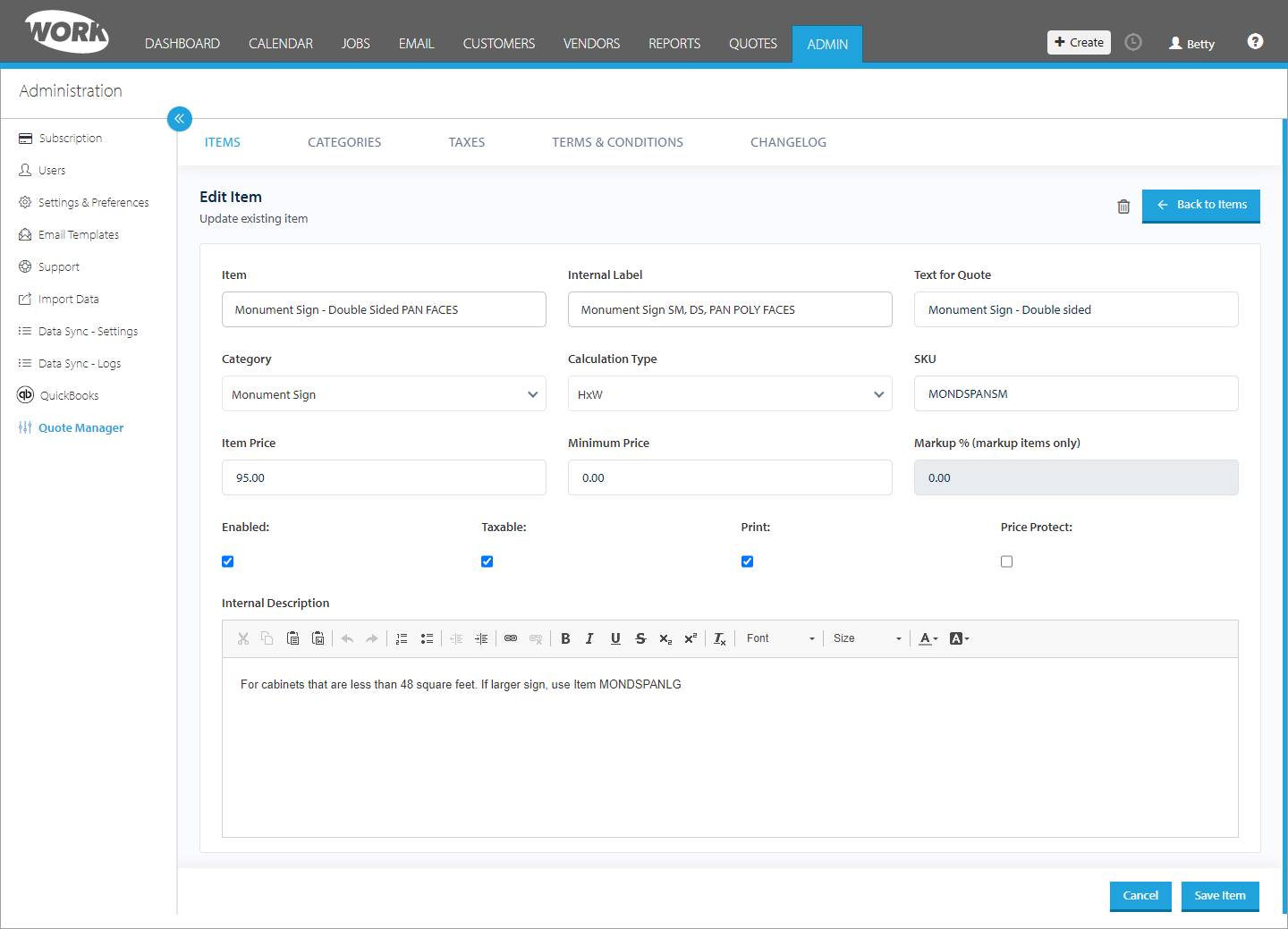This screenshot has width=1288, height=929.
Task: Uncheck the Enabled checkbox
Action: pos(228,562)
